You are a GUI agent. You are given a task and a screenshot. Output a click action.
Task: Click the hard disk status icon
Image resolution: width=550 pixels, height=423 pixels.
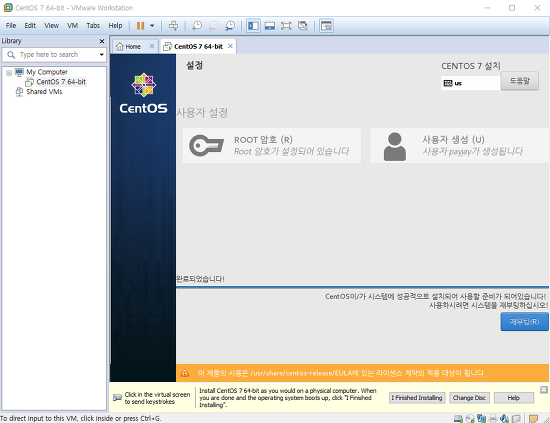458,418
